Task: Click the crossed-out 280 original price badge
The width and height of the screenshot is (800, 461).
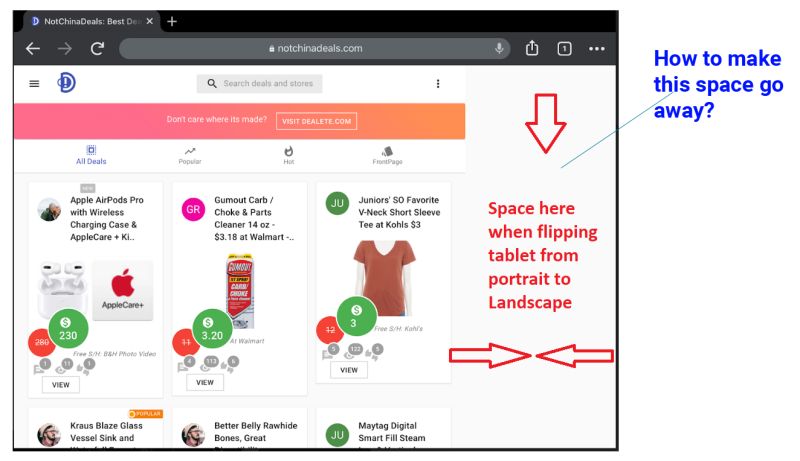Action: (41, 342)
